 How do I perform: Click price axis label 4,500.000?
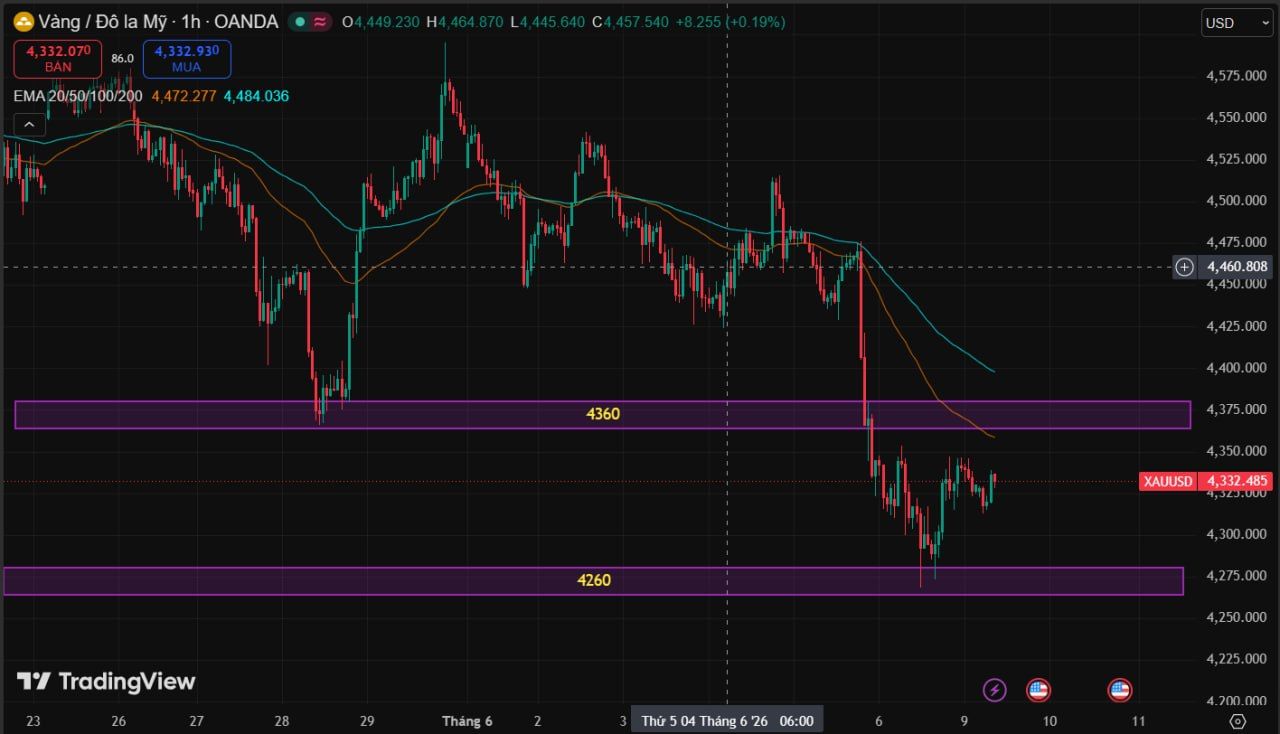tap(1237, 201)
